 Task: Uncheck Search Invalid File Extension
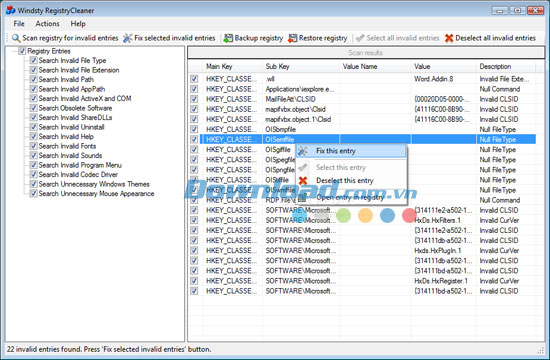33,70
